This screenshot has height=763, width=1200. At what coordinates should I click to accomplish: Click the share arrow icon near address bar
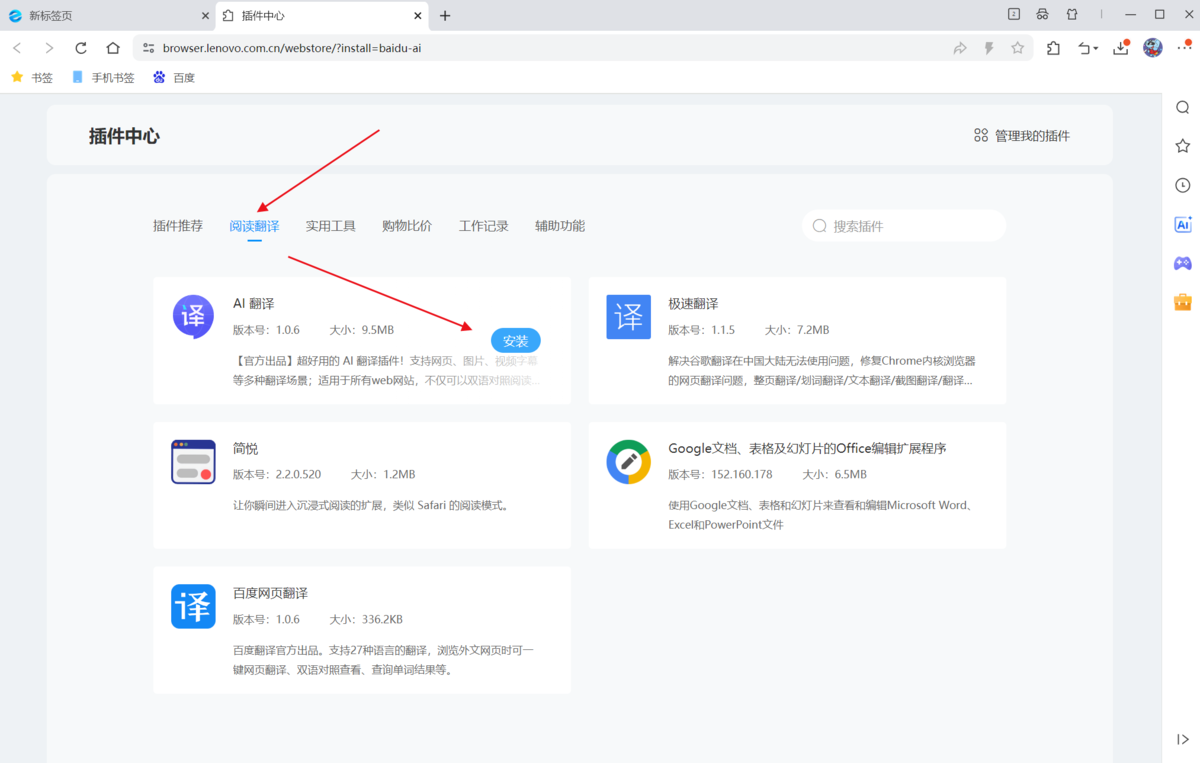[959, 47]
